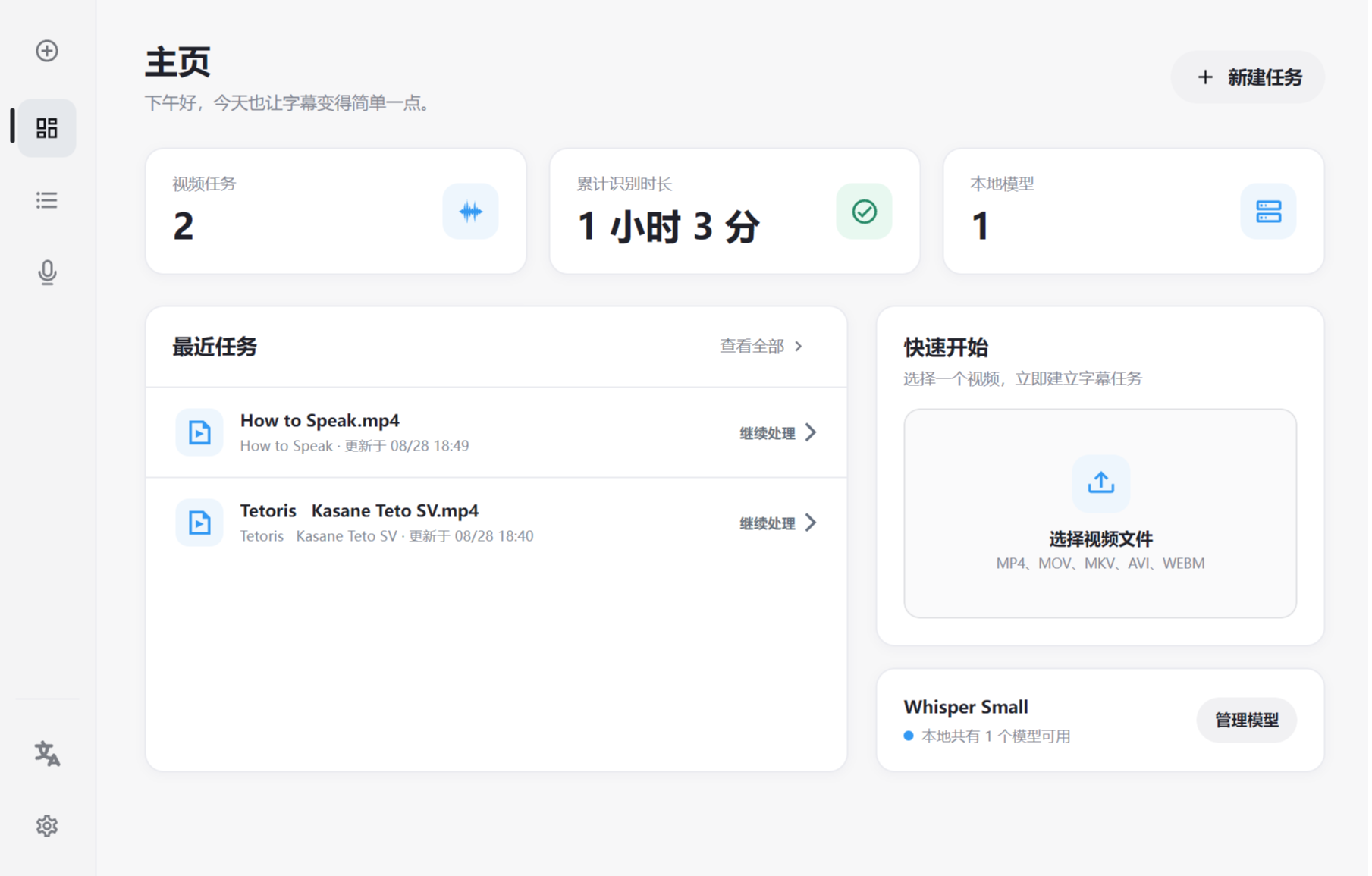
Task: Click the server icon on 本地模型 card
Action: tap(1268, 211)
